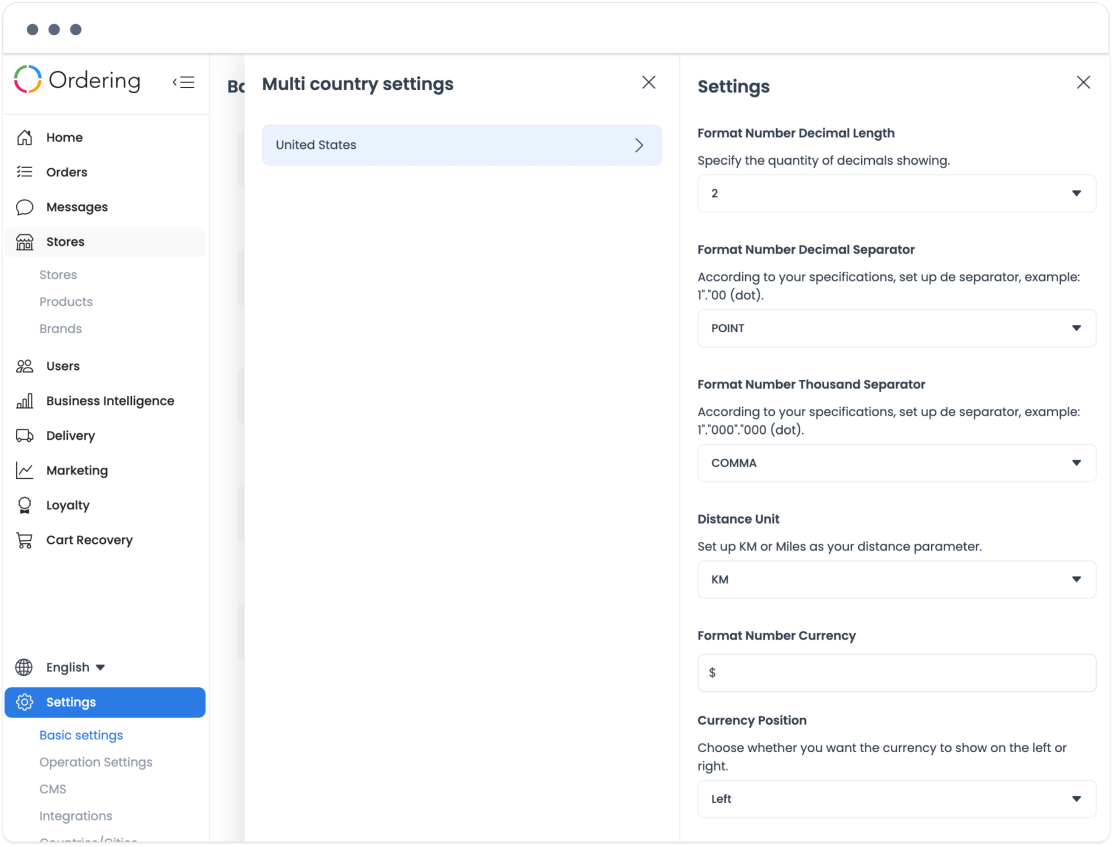Click the Format Number Decimal Length label

[x=796, y=133]
